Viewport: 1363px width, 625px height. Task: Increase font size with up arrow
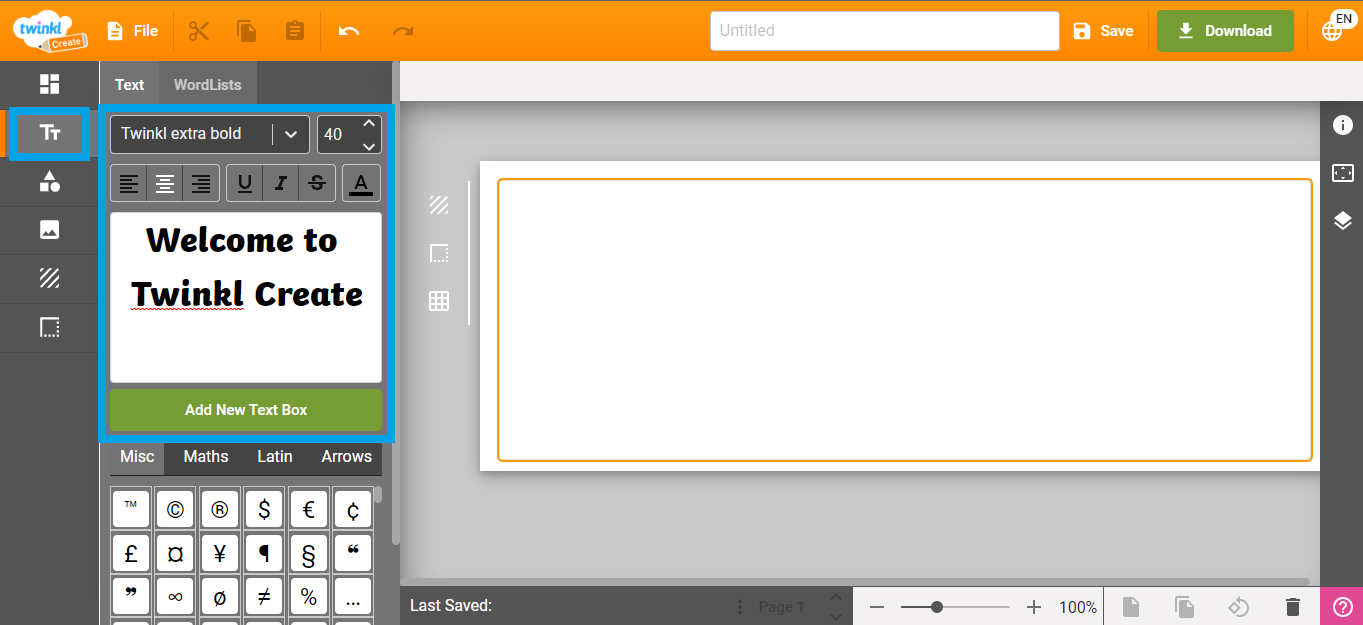point(369,123)
